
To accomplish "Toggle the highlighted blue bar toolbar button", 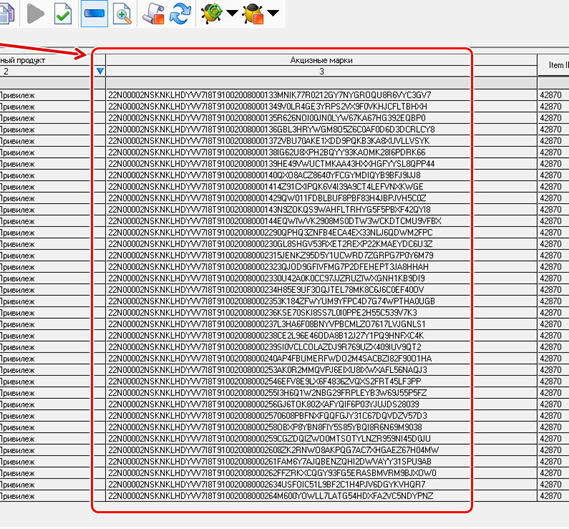I will click(x=94, y=13).
